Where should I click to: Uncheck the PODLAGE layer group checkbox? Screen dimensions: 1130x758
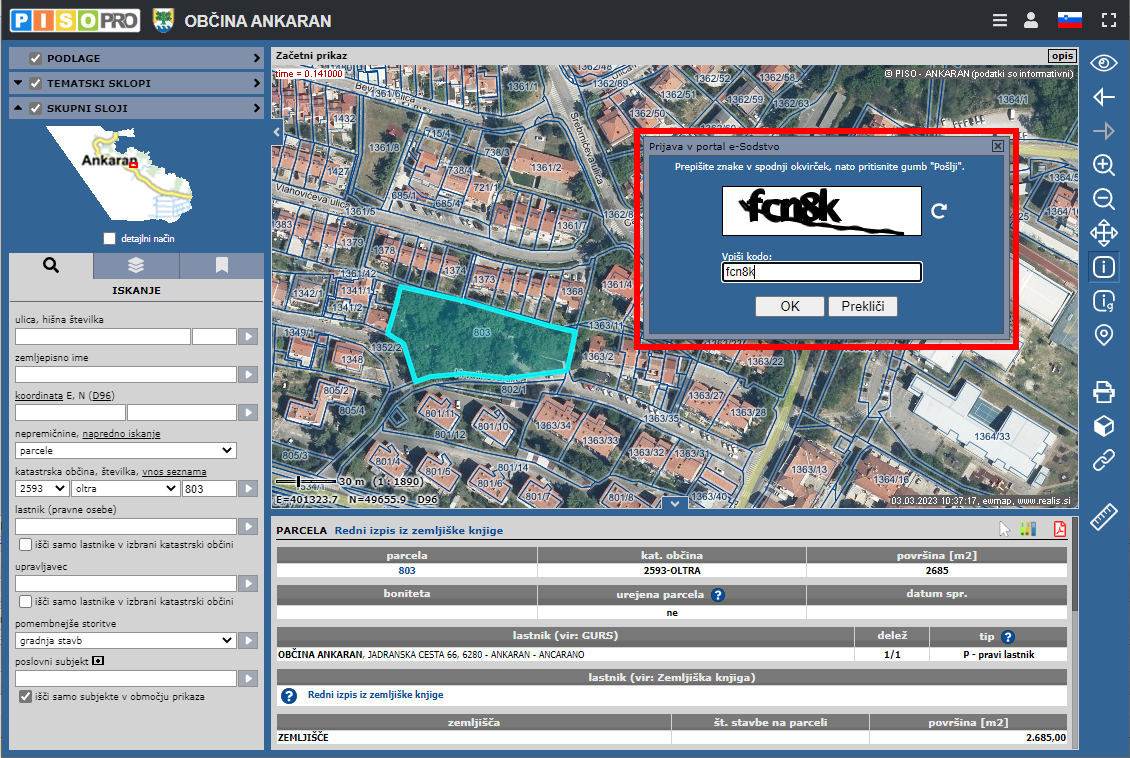tap(36, 58)
